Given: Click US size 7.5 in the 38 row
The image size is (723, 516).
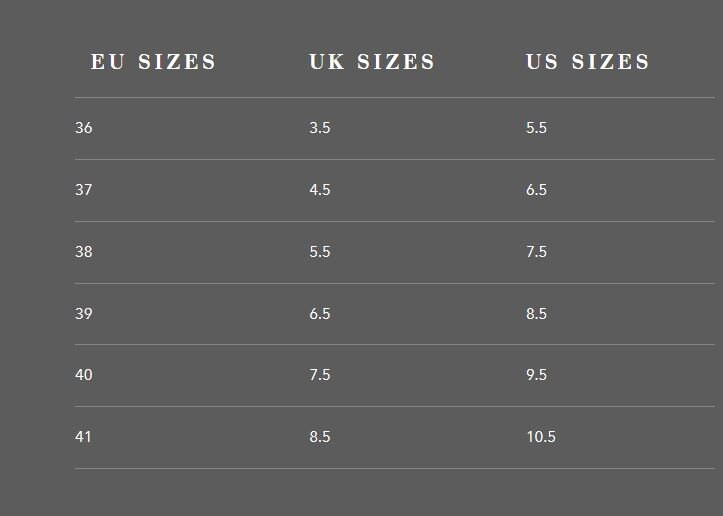Looking at the screenshot, I should coord(536,251).
